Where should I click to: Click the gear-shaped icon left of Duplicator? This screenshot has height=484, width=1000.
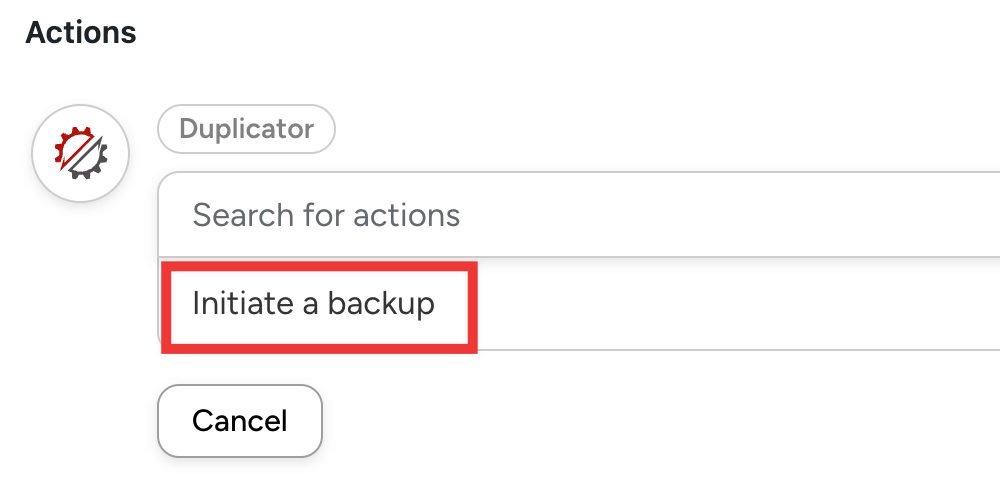[x=81, y=153]
